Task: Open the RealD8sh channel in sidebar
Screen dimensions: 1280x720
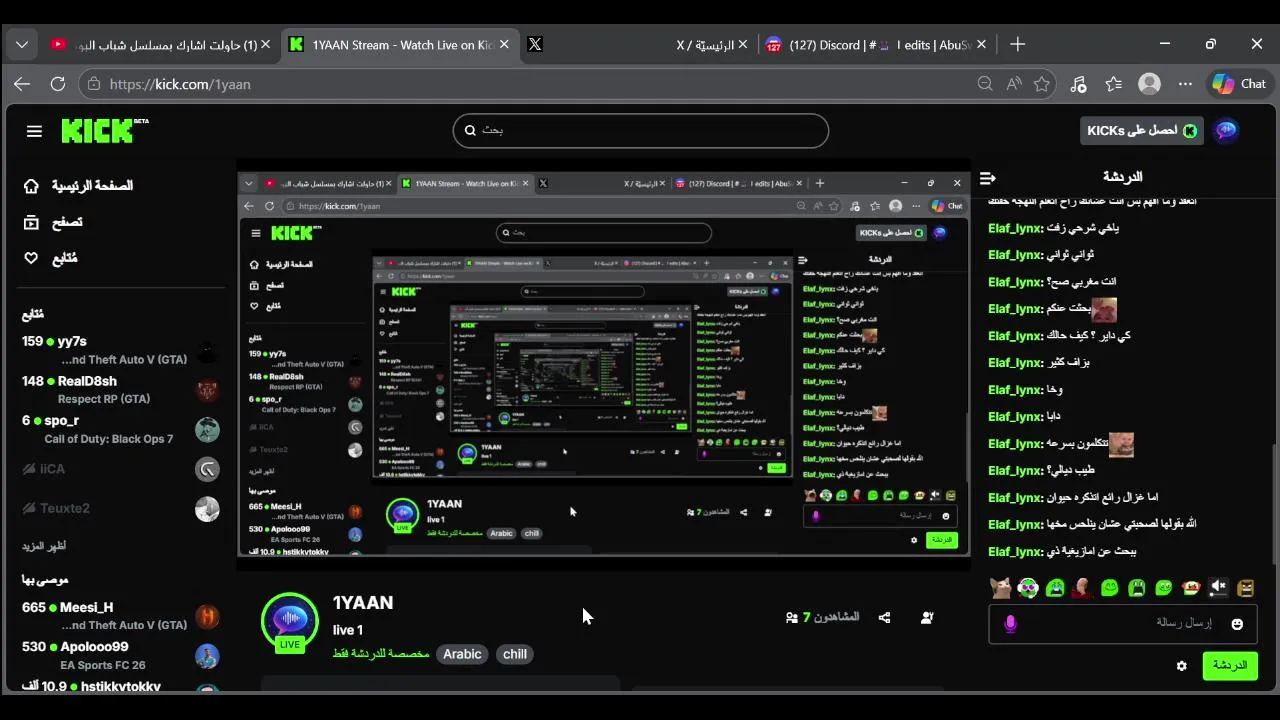Action: [x=120, y=390]
